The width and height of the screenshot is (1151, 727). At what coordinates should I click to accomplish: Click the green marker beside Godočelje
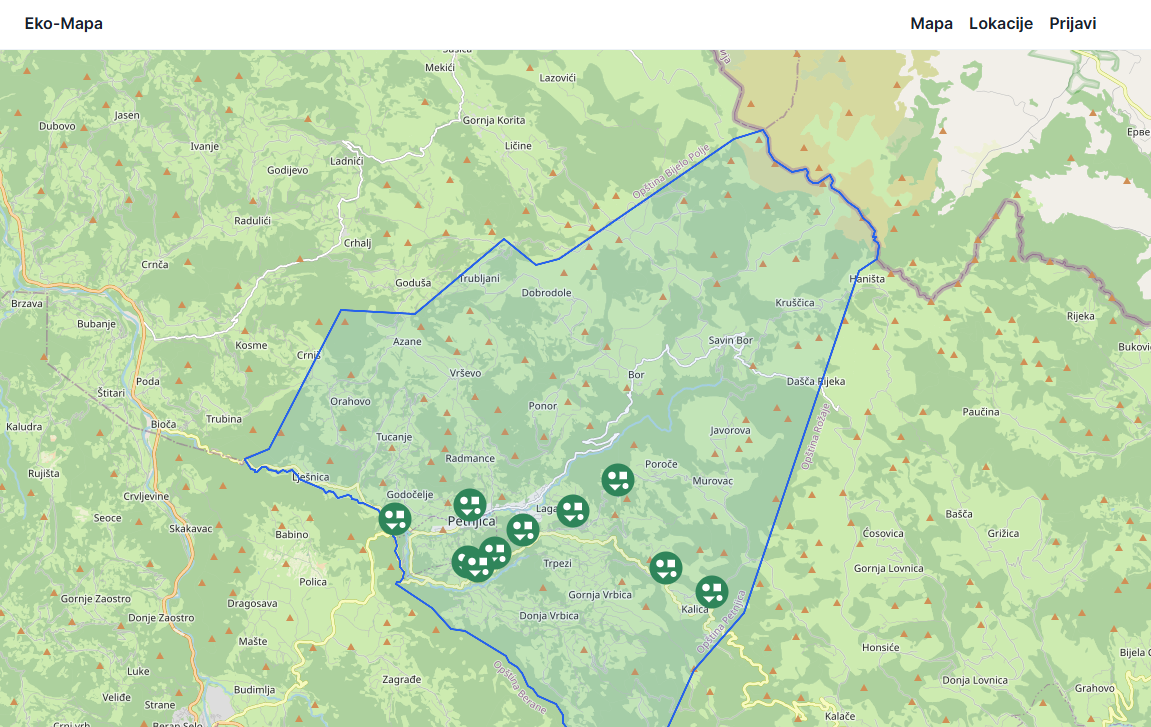pyautogui.click(x=395, y=519)
